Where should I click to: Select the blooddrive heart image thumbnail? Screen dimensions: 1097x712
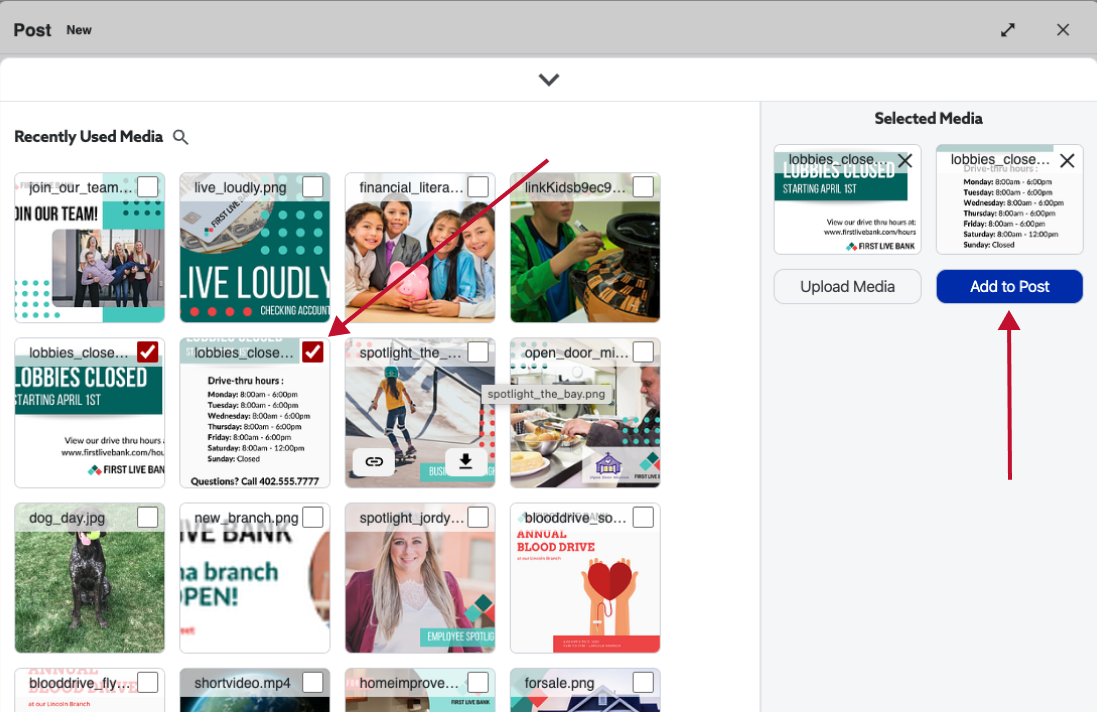(585, 590)
